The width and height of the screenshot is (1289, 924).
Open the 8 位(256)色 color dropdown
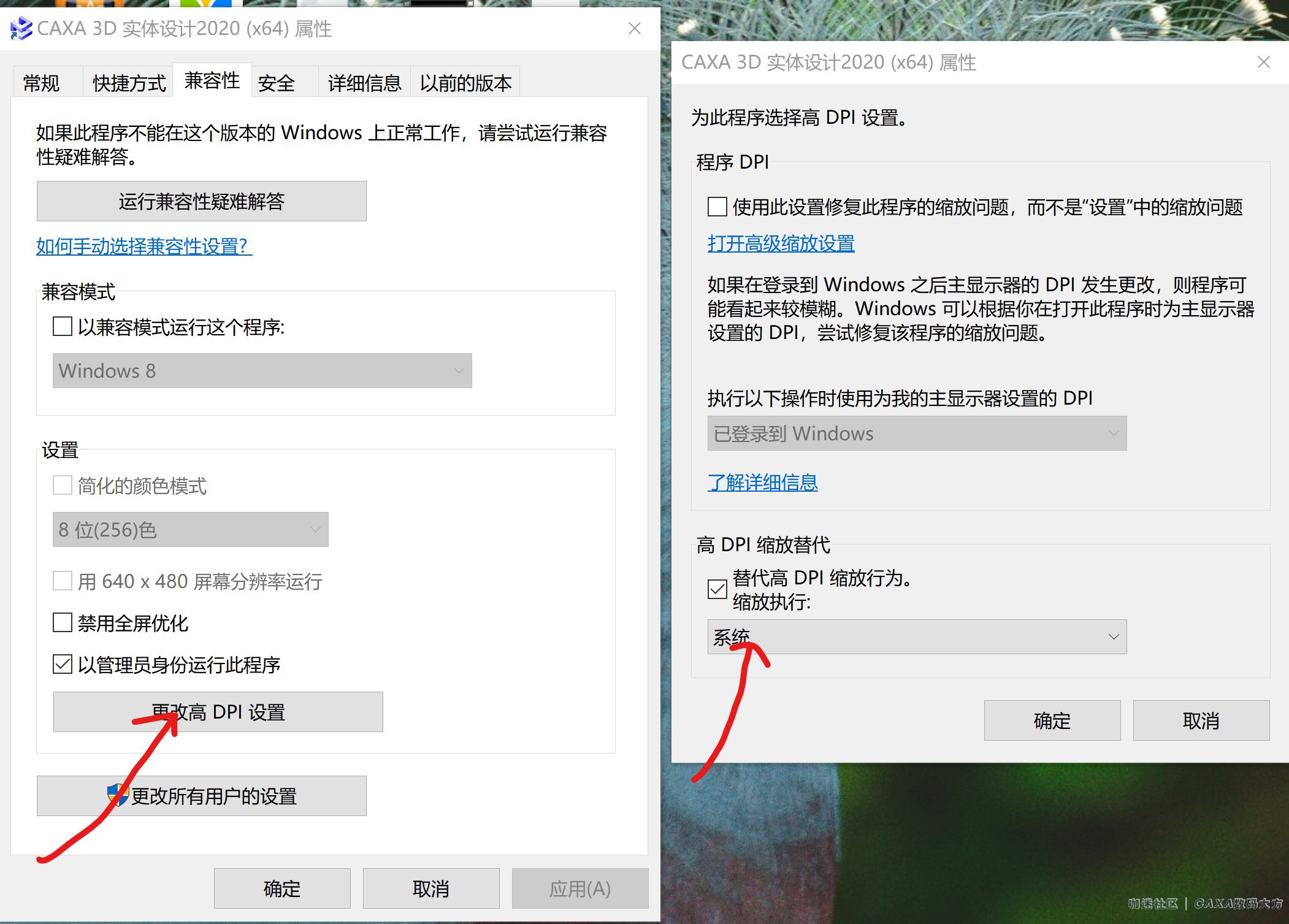[191, 529]
